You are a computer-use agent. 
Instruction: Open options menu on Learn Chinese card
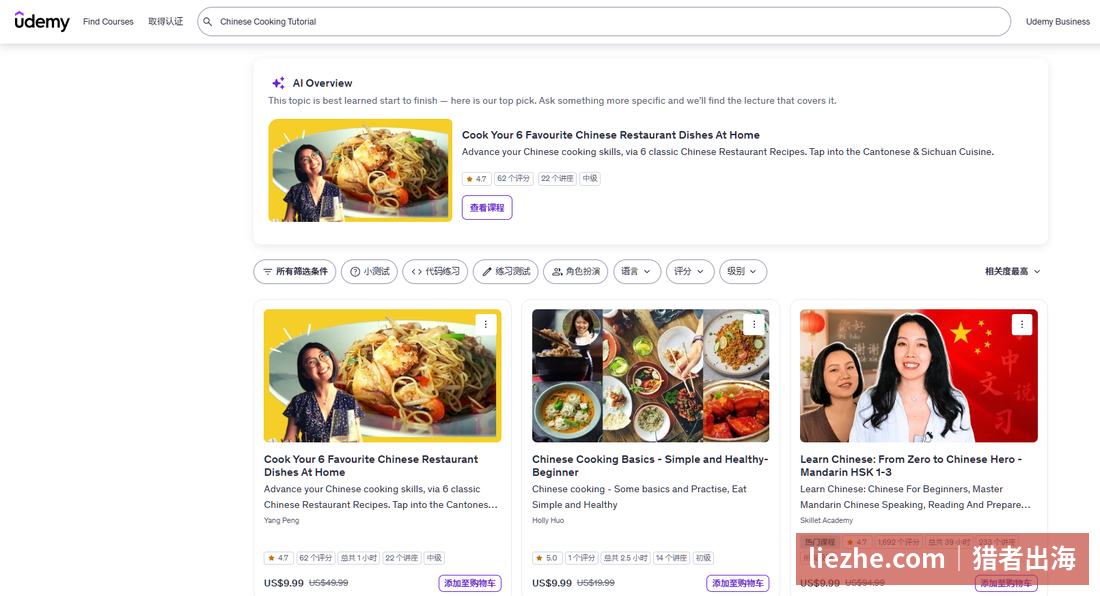click(1021, 324)
